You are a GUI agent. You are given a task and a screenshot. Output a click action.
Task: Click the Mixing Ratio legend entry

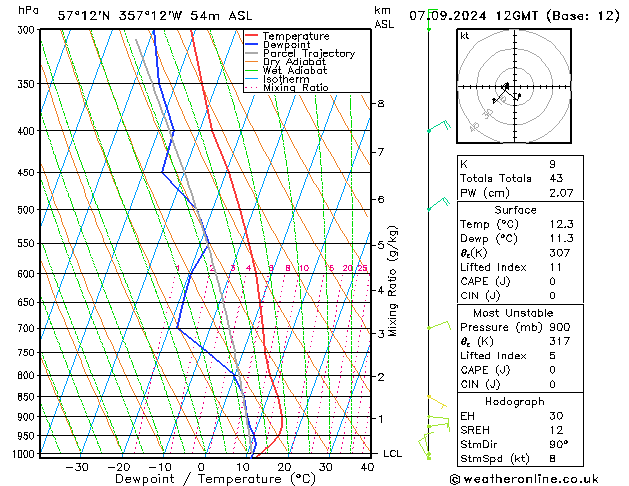pyautogui.click(x=295, y=88)
